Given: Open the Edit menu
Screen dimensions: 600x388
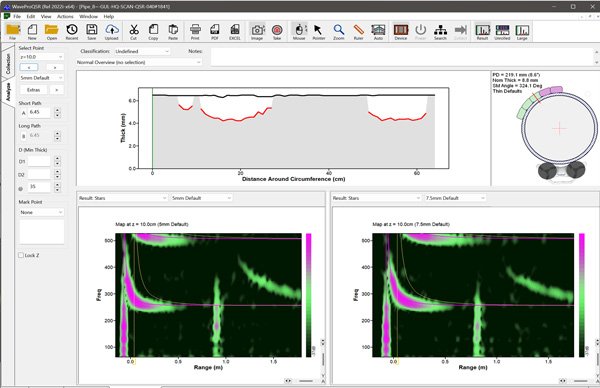Looking at the screenshot, I should pyautogui.click(x=31, y=16).
